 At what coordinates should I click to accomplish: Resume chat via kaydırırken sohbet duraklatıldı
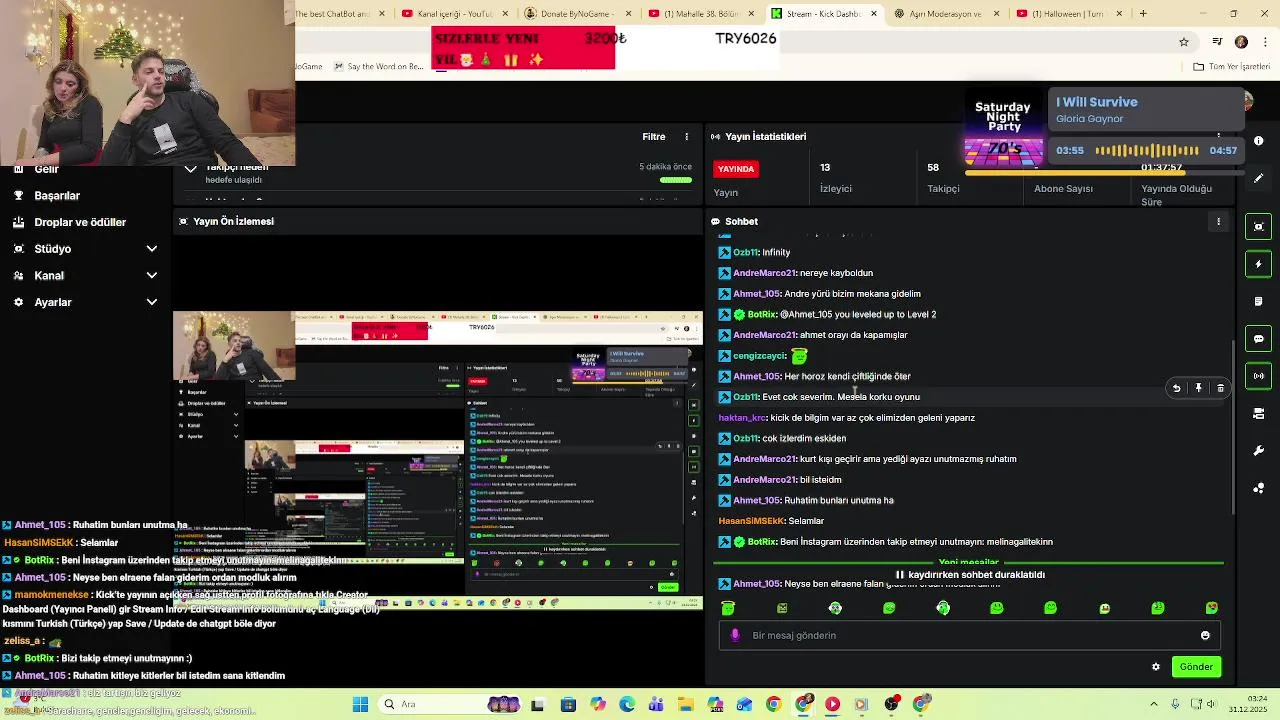coord(969,575)
